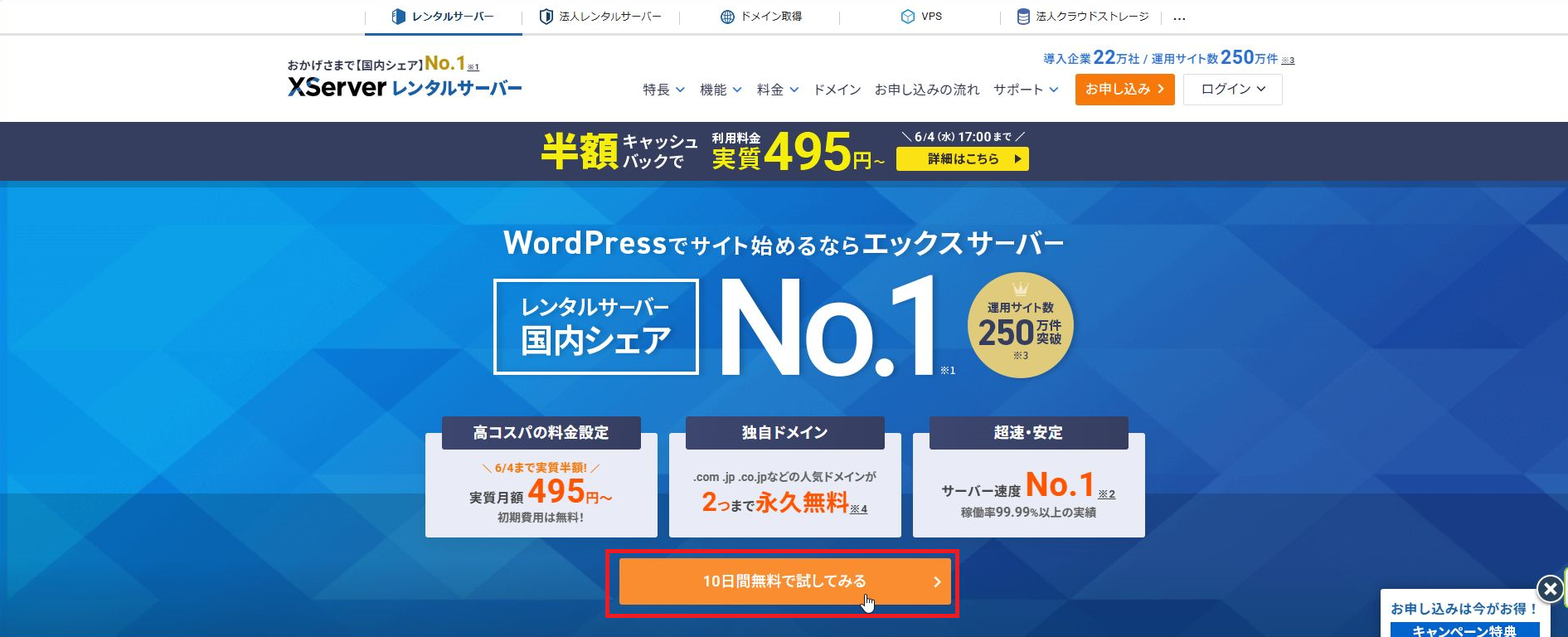Open the ログイン dropdown

coord(1233,90)
